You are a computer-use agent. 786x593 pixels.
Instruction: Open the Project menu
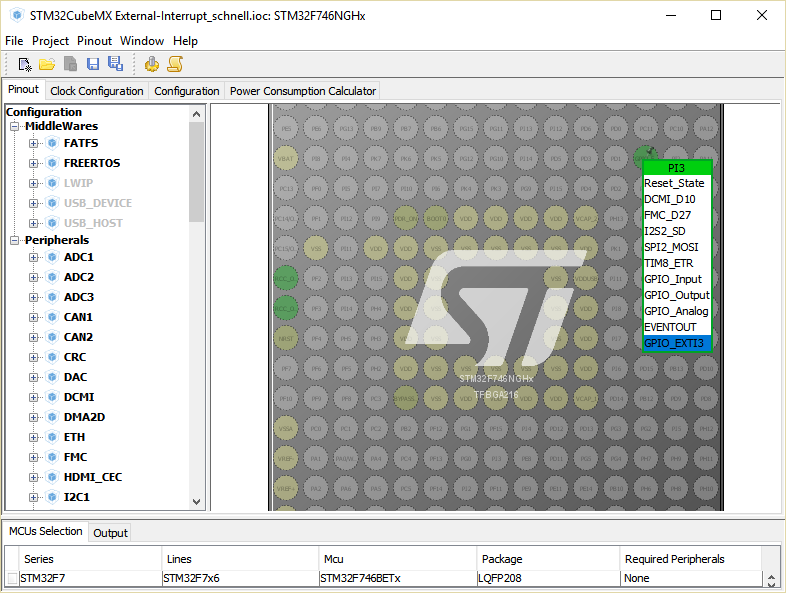pos(50,41)
